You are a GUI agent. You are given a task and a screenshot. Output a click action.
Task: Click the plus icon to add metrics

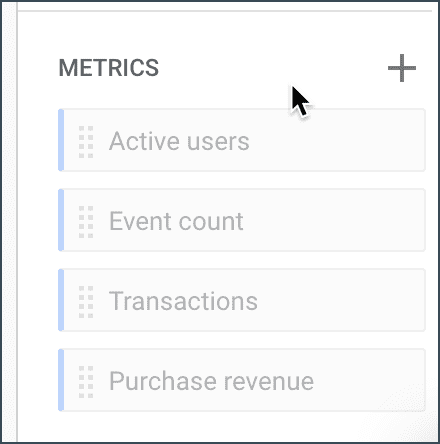402,68
